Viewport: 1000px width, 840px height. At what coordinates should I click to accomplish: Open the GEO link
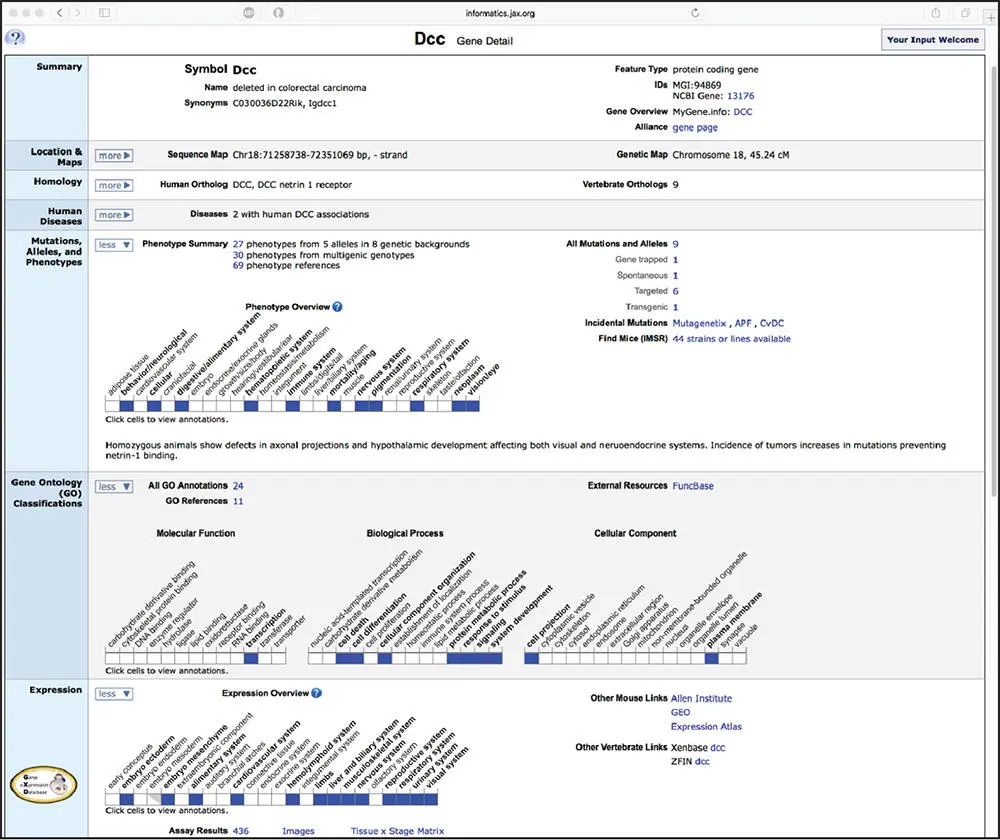680,712
